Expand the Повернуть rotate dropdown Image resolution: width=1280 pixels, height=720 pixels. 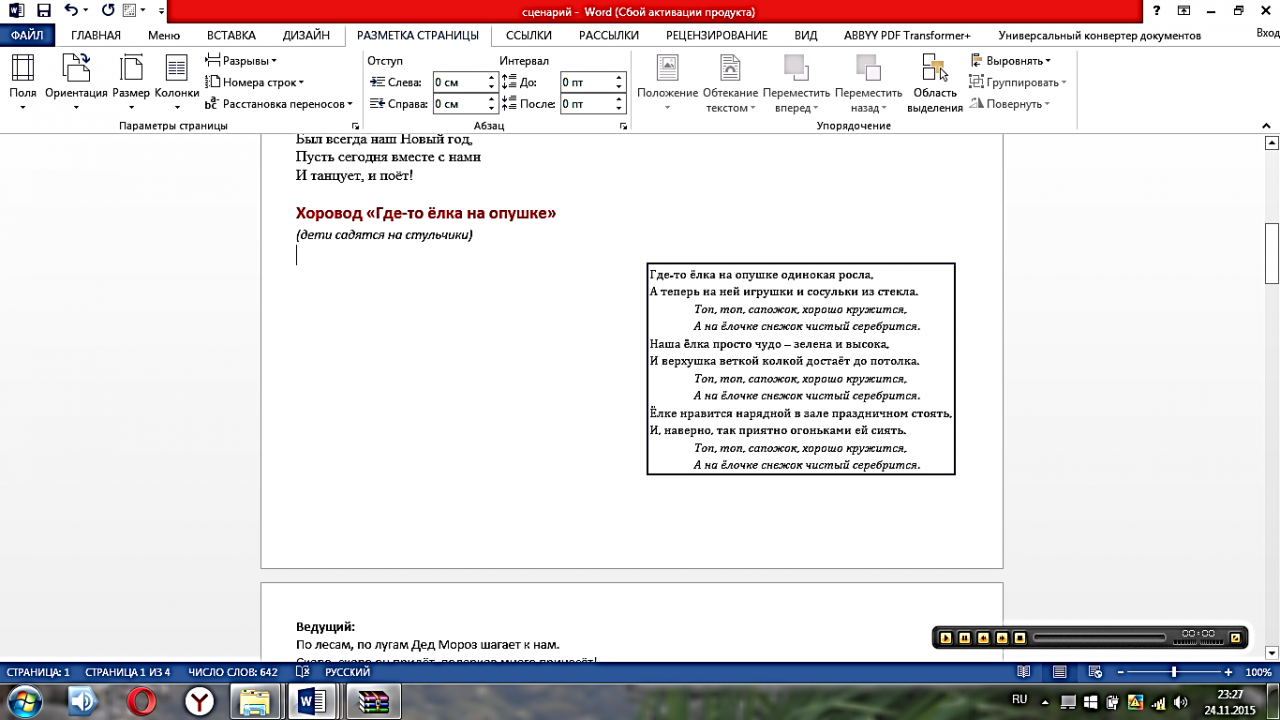coord(1011,104)
